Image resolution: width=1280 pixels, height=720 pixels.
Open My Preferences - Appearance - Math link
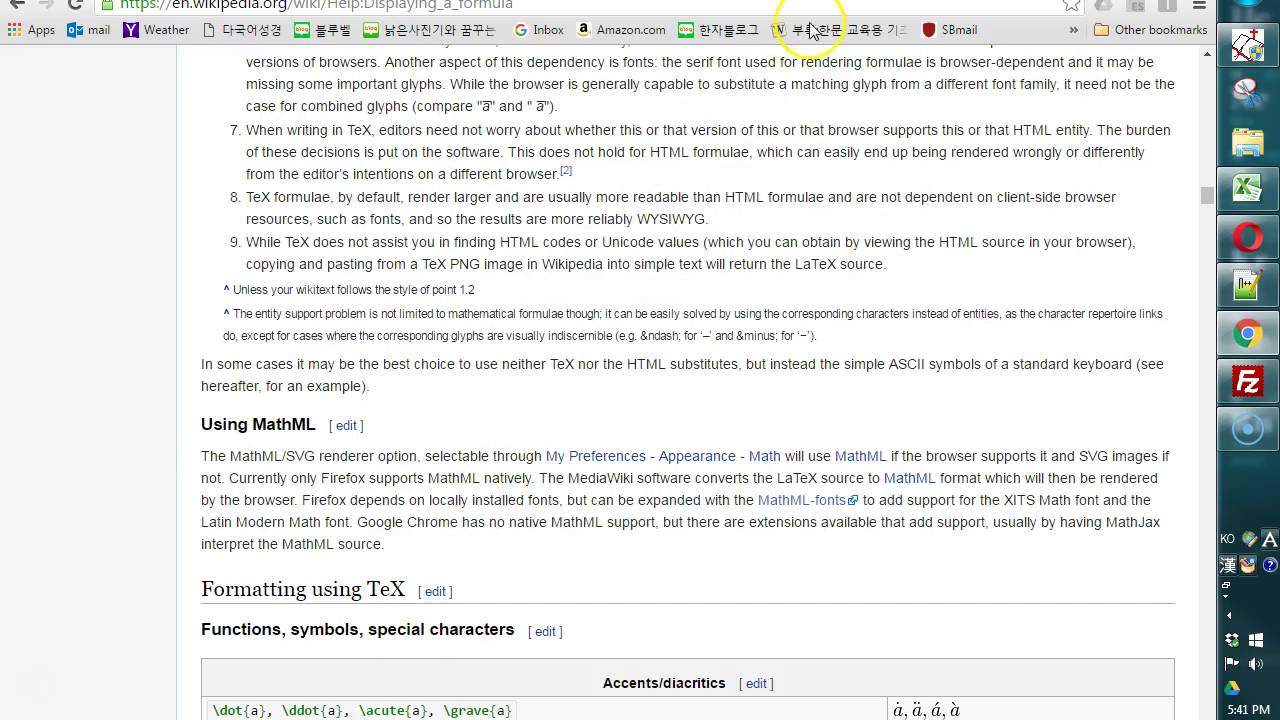click(x=663, y=456)
